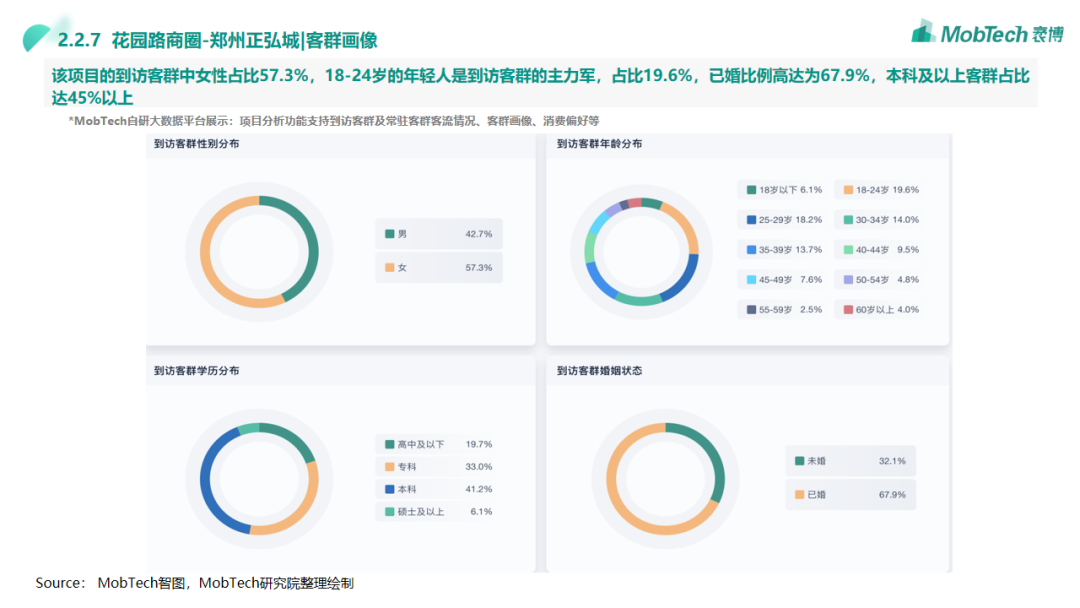Click the Source MobTech智图 citation text

195,583
